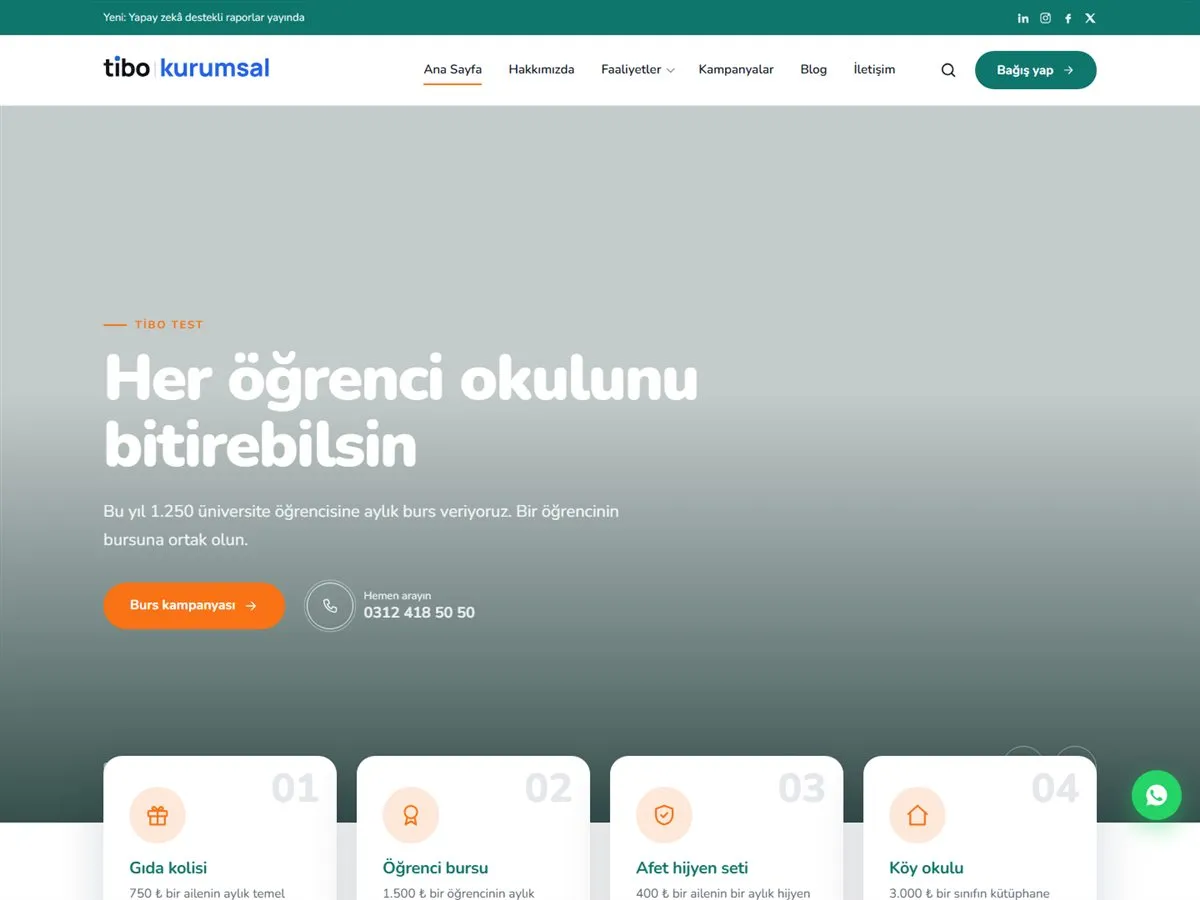Click the search magnifier icon
The height and width of the screenshot is (900, 1200).
(948, 70)
